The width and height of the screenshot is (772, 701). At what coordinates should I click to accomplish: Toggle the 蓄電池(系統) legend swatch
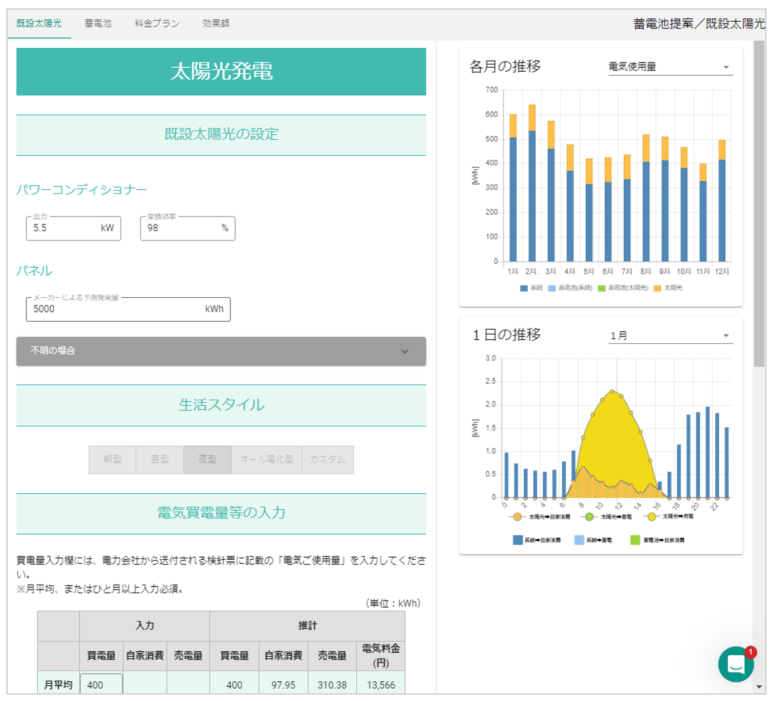[552, 288]
